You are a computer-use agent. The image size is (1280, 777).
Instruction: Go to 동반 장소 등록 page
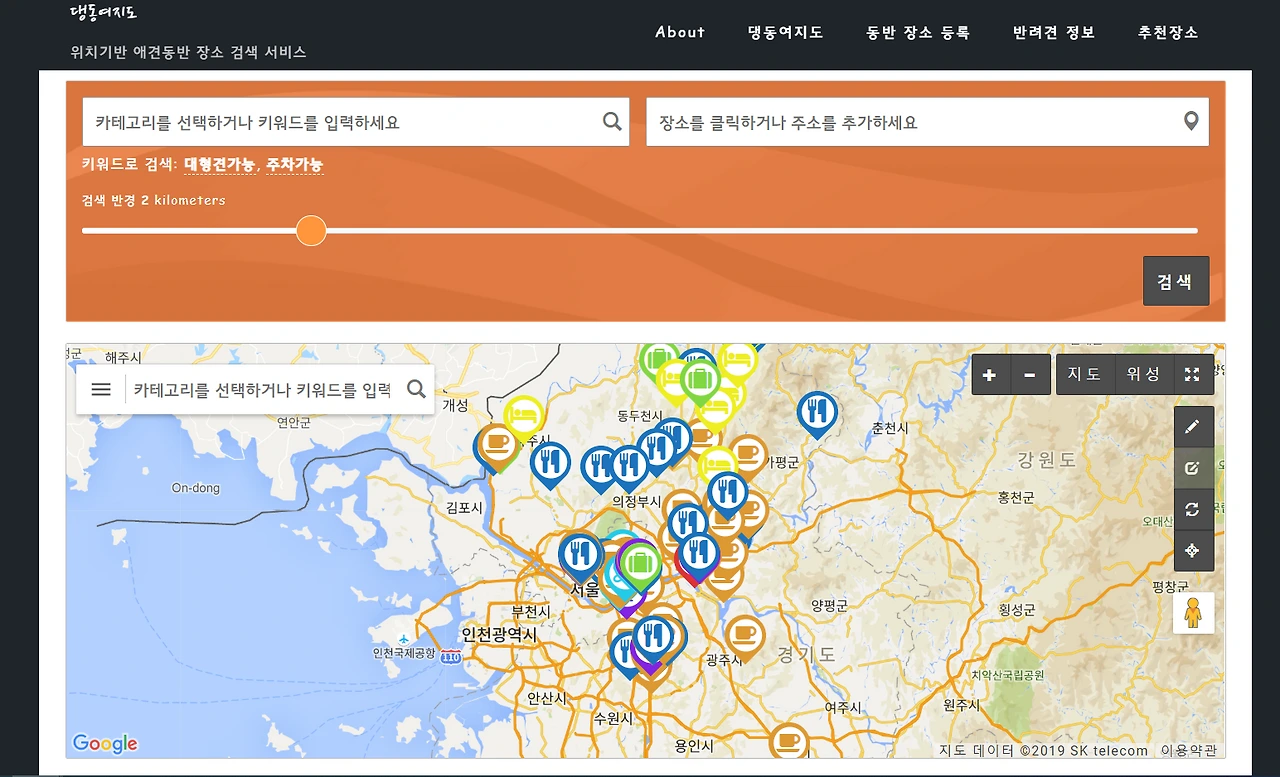tap(918, 32)
